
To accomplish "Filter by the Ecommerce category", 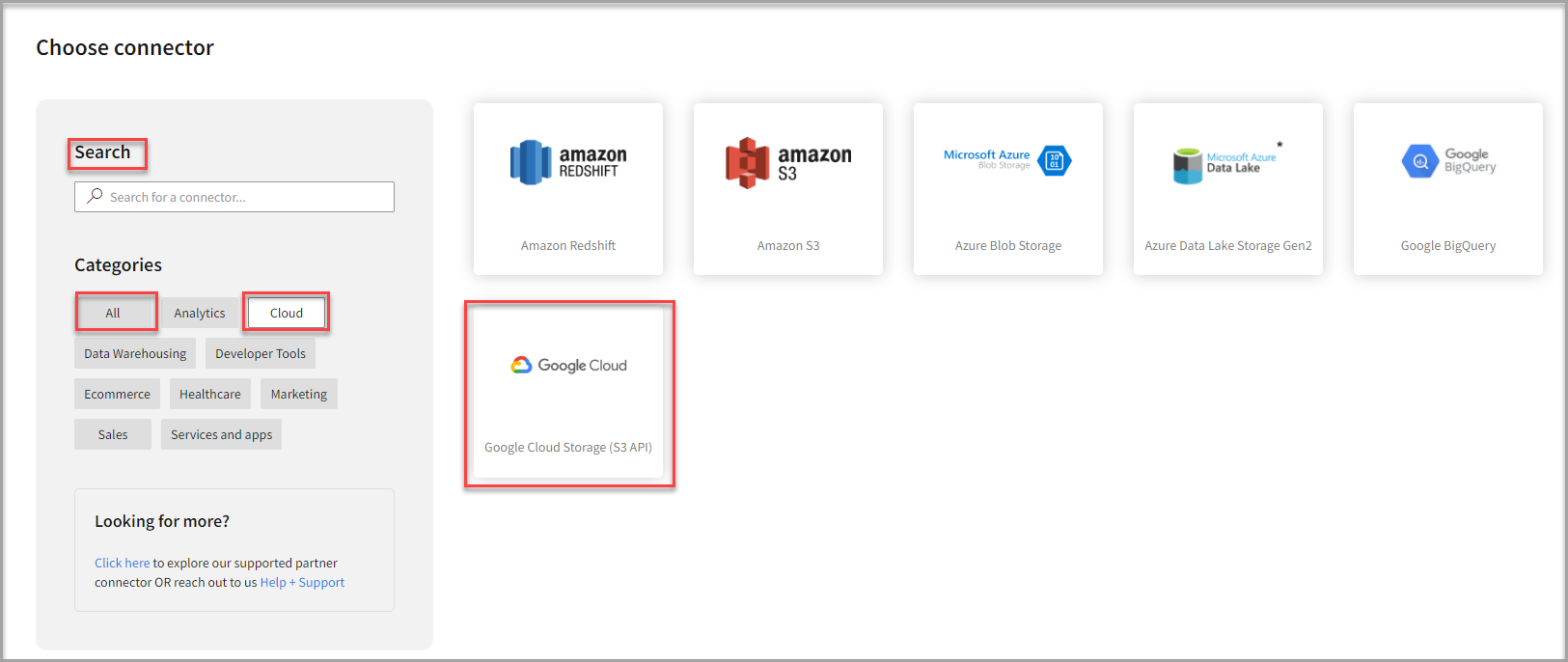I will click(117, 394).
